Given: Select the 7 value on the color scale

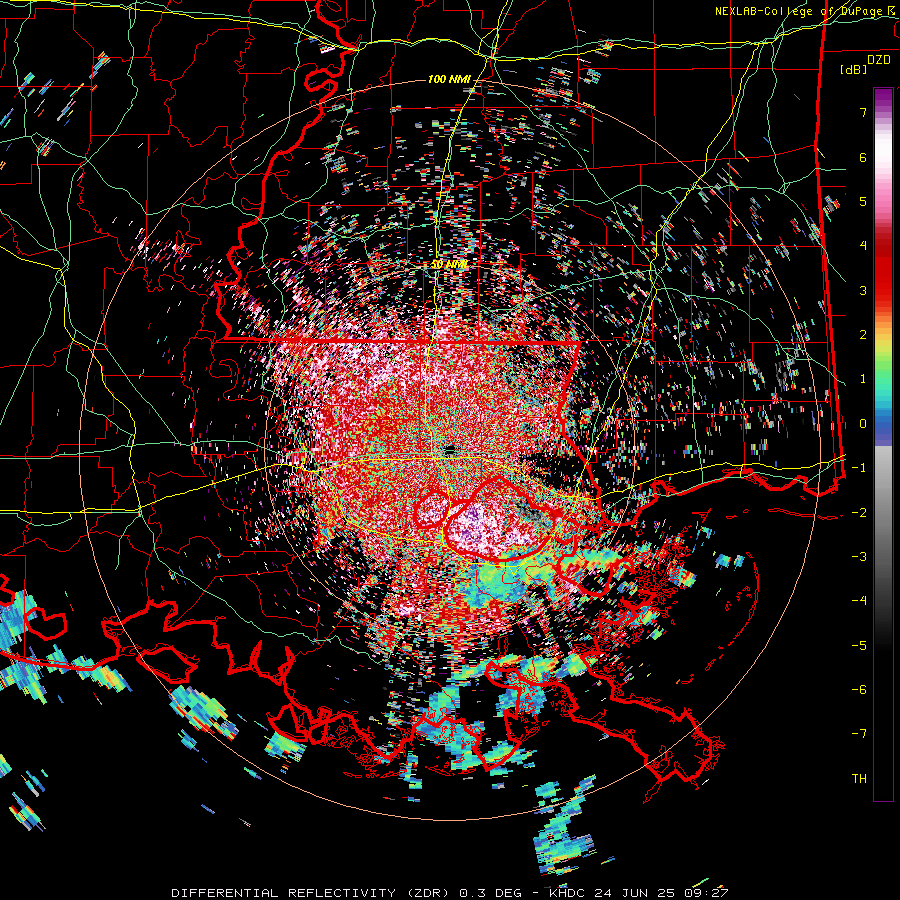Looking at the screenshot, I should [x=863, y=112].
